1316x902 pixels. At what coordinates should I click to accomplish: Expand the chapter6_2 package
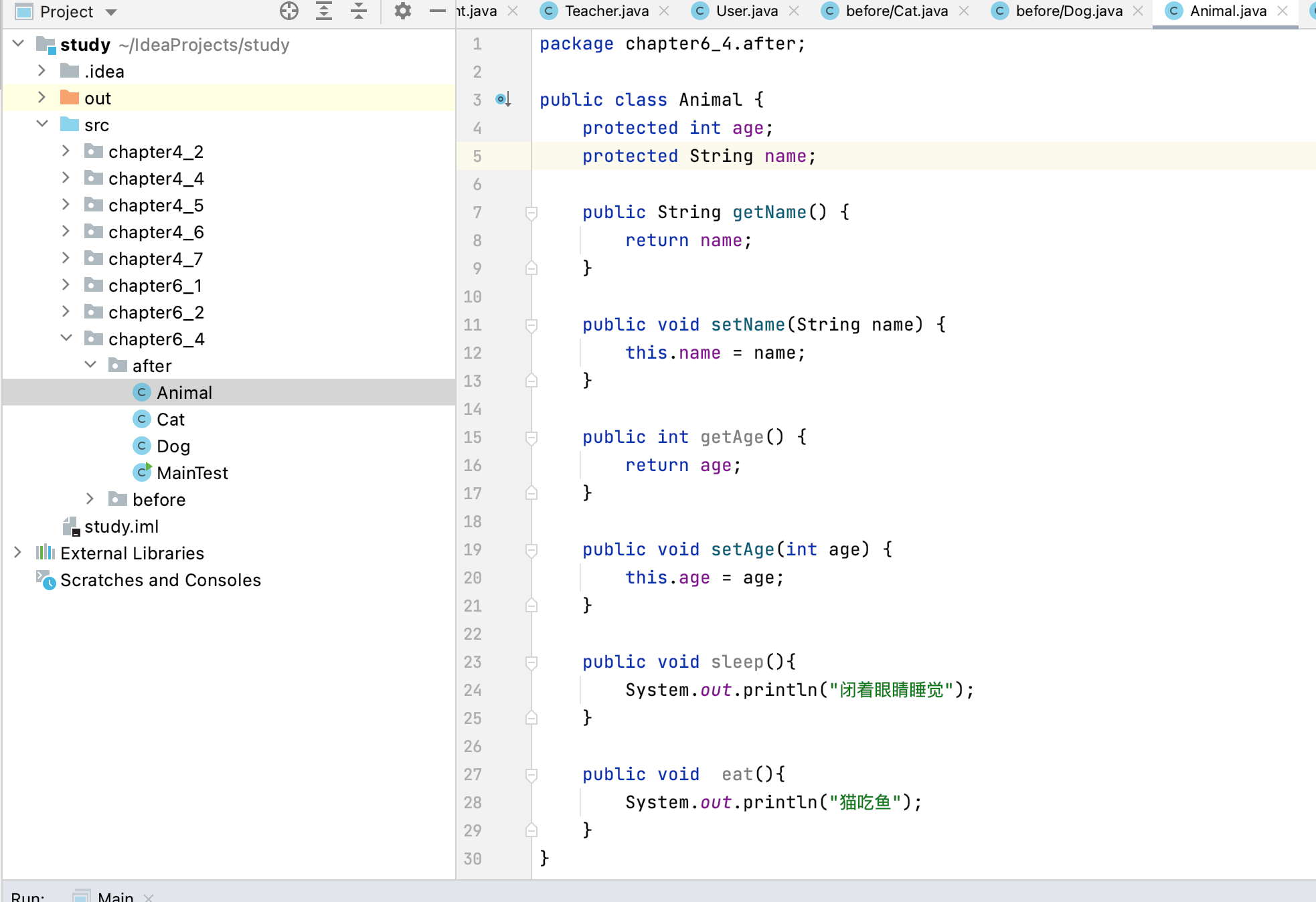(66, 312)
